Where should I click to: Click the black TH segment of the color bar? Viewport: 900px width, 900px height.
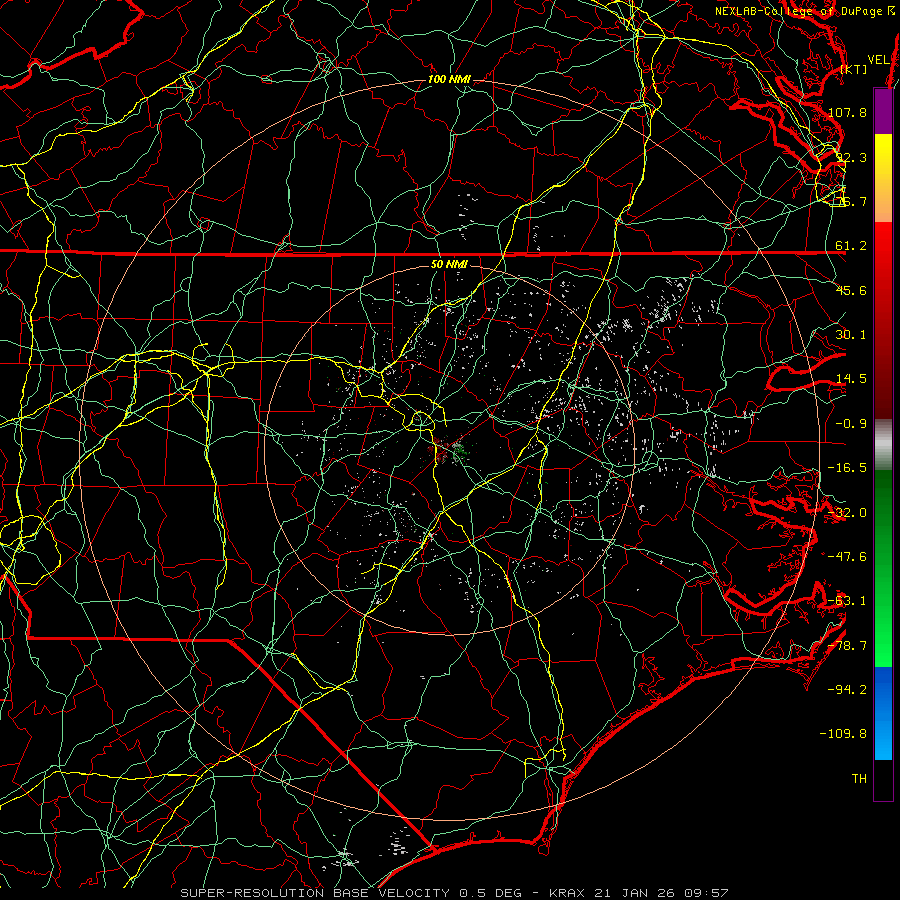883,779
